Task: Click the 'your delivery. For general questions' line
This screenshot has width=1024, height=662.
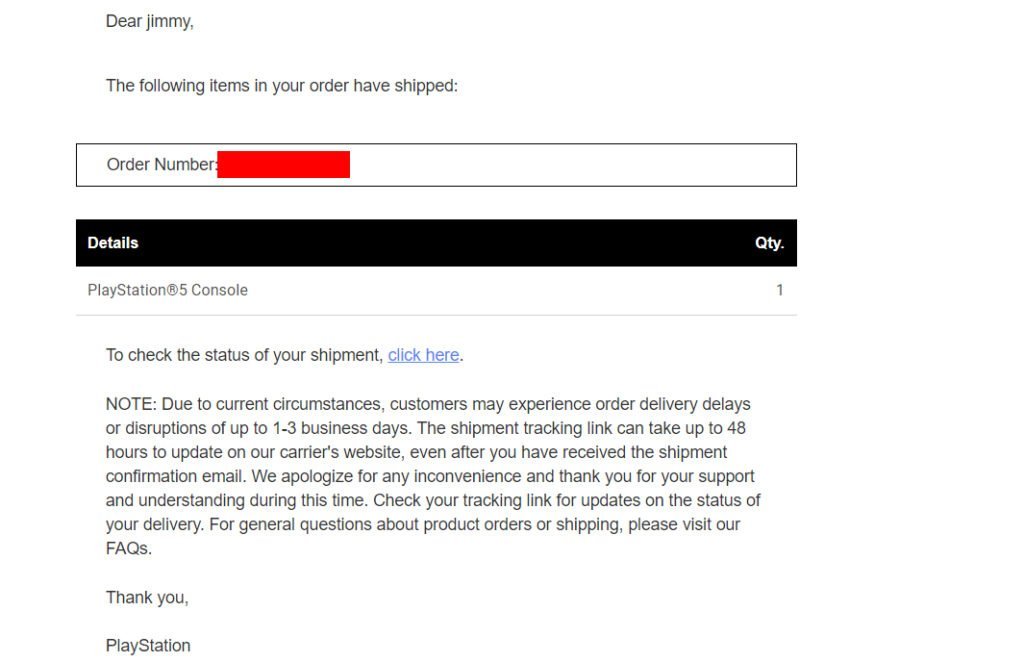Action: pos(423,525)
